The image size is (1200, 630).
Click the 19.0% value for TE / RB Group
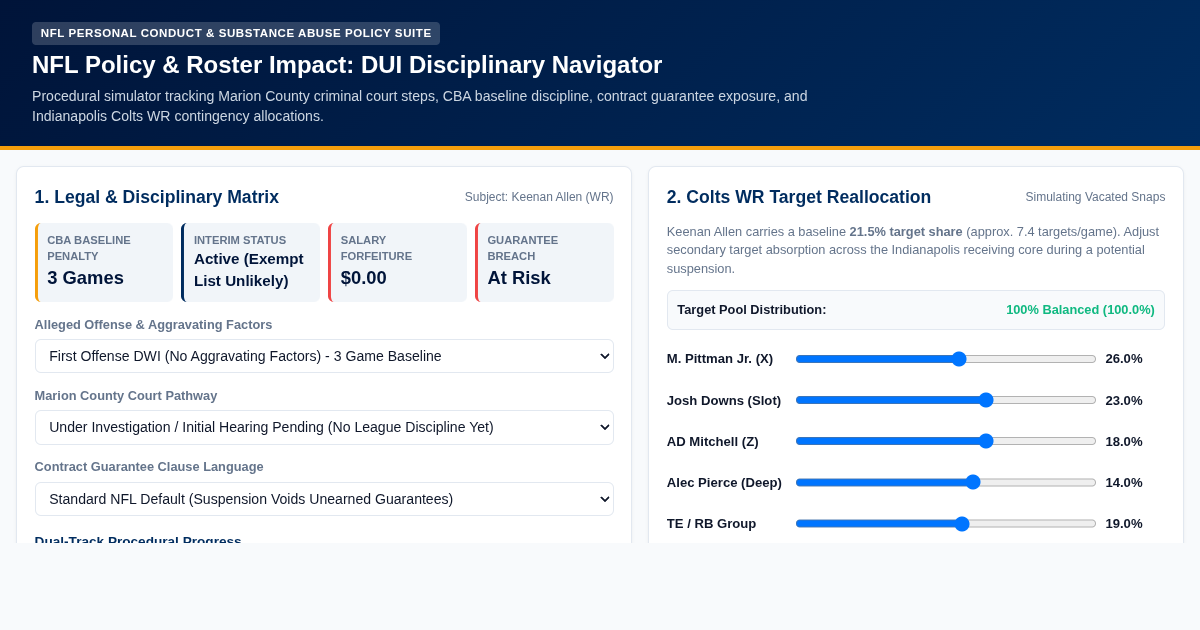coord(1124,523)
